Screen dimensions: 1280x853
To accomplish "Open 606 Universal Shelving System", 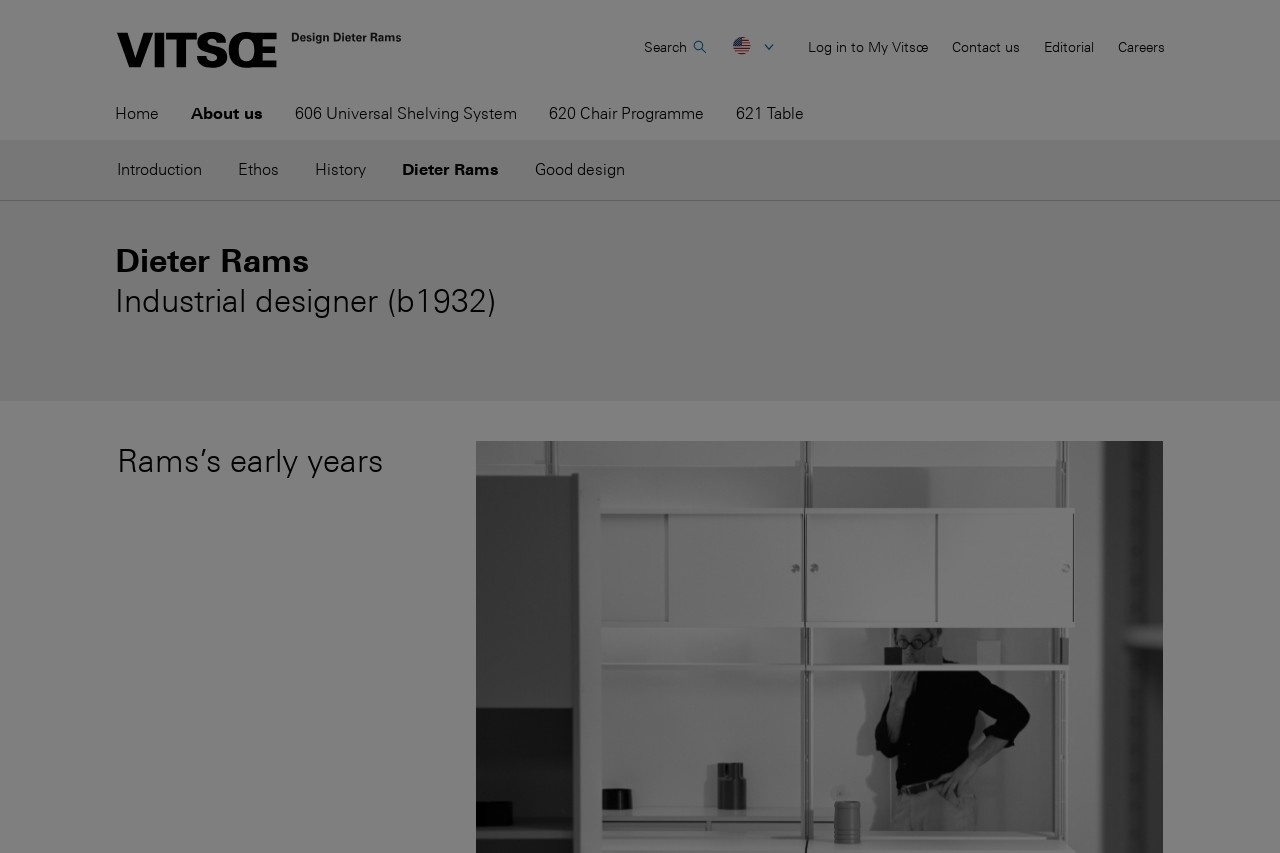I will 406,113.
